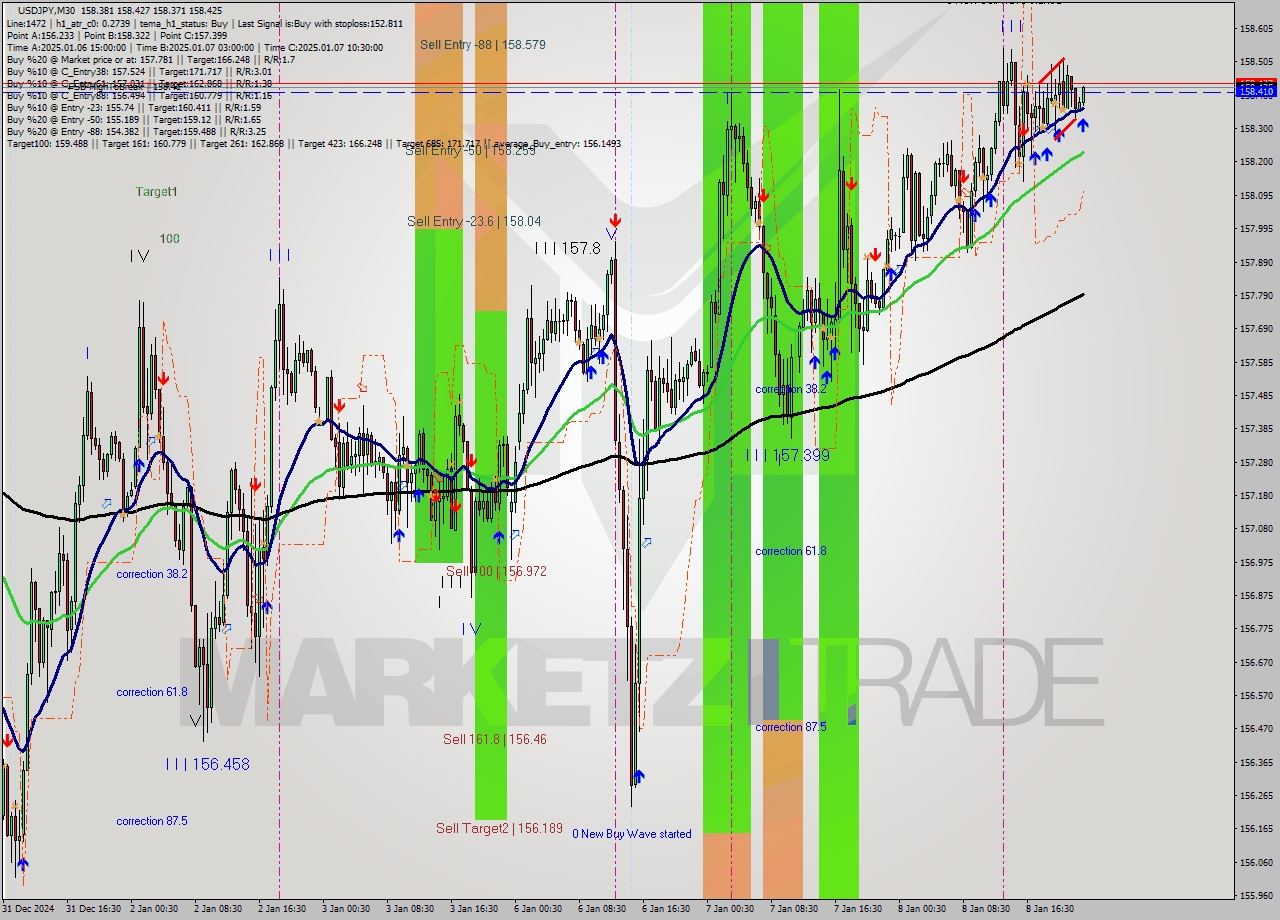Select price axis value 157.995
The width and height of the screenshot is (1280, 920).
pyautogui.click(x=1257, y=229)
